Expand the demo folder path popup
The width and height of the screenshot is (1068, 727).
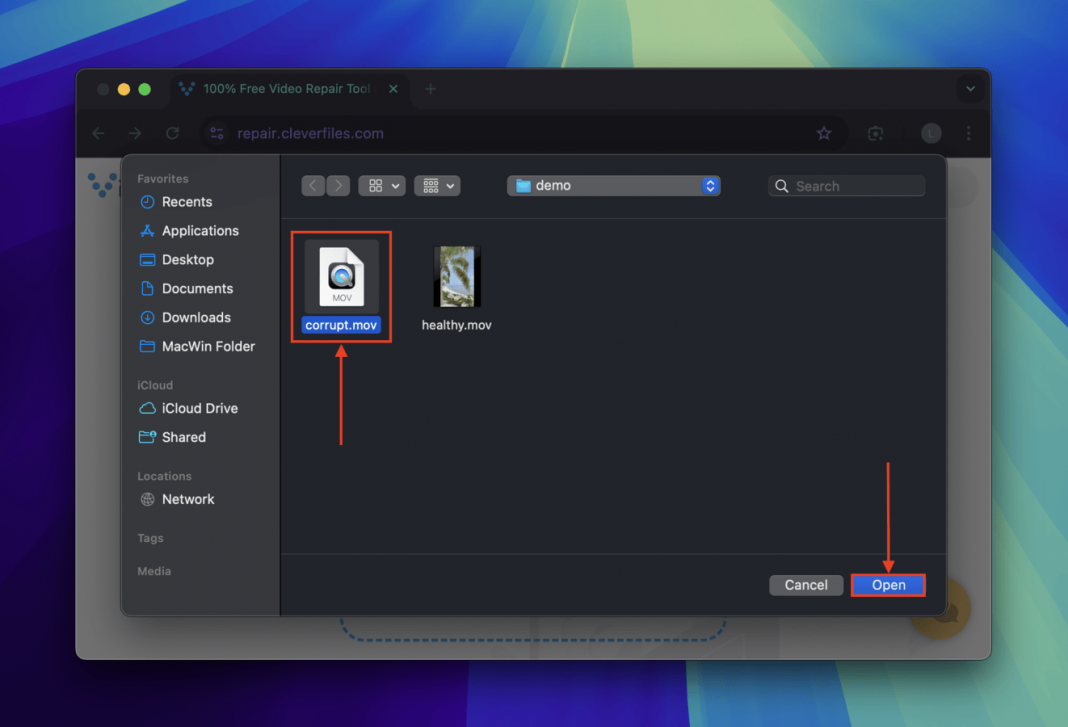[613, 186]
